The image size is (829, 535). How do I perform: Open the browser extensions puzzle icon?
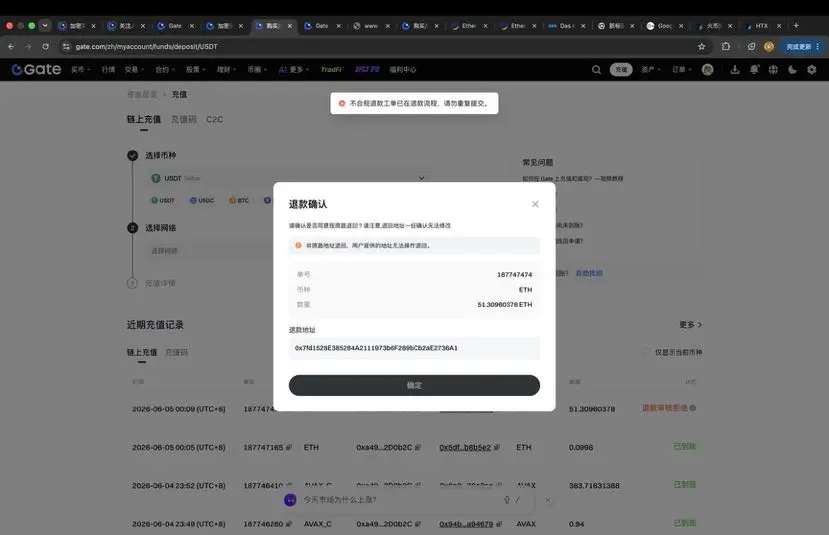coord(726,47)
